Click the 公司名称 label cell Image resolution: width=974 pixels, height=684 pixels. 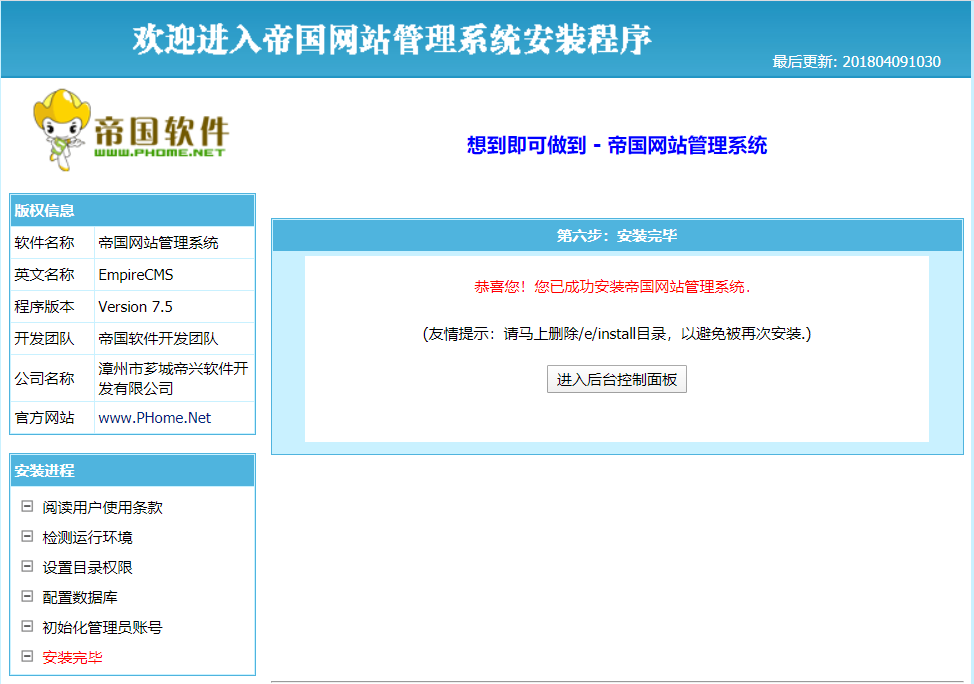click(x=52, y=378)
